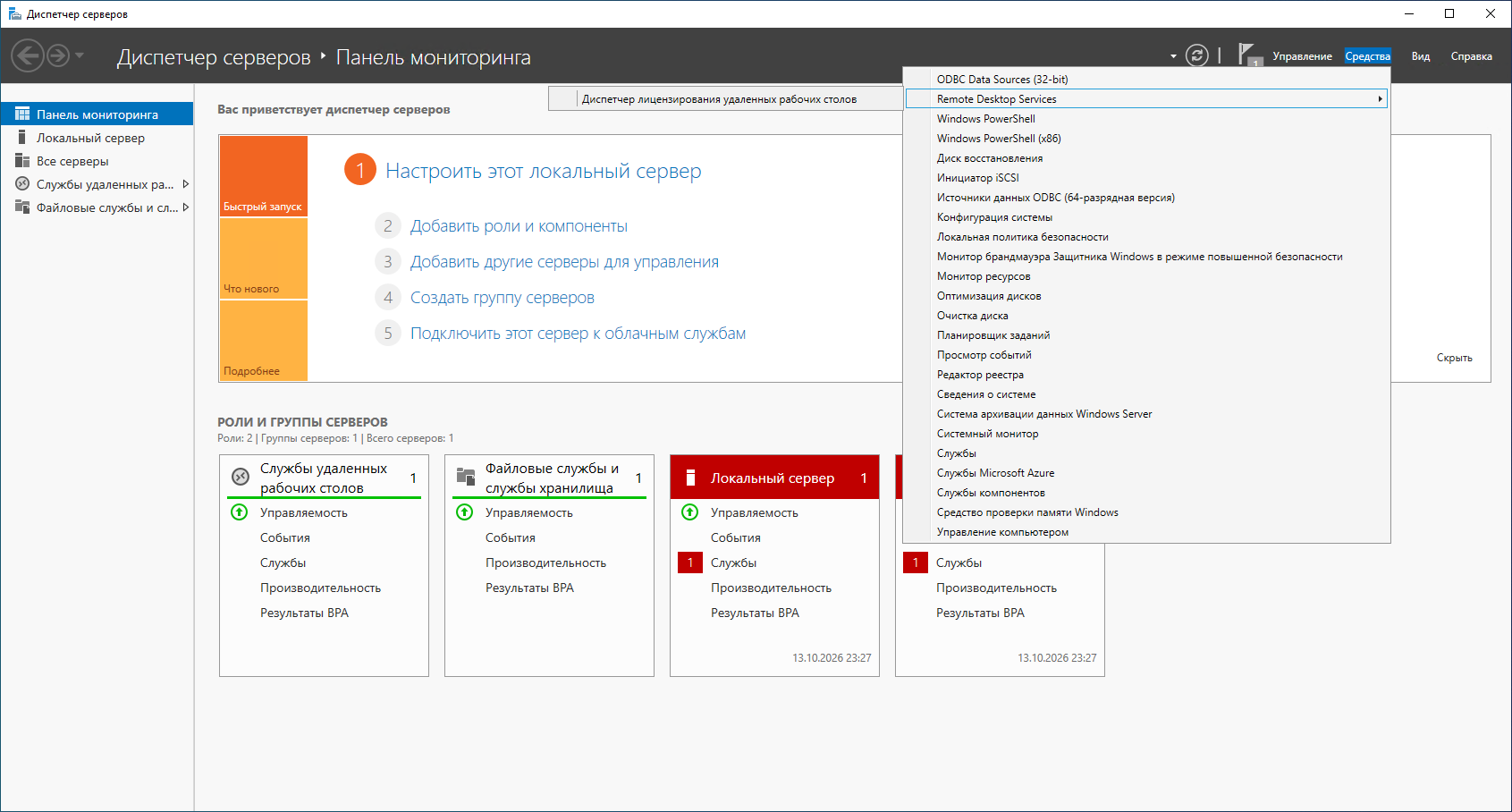
Task: Click red Службы alert badge in Локальный сервер tile
Action: pyautogui.click(x=690, y=562)
